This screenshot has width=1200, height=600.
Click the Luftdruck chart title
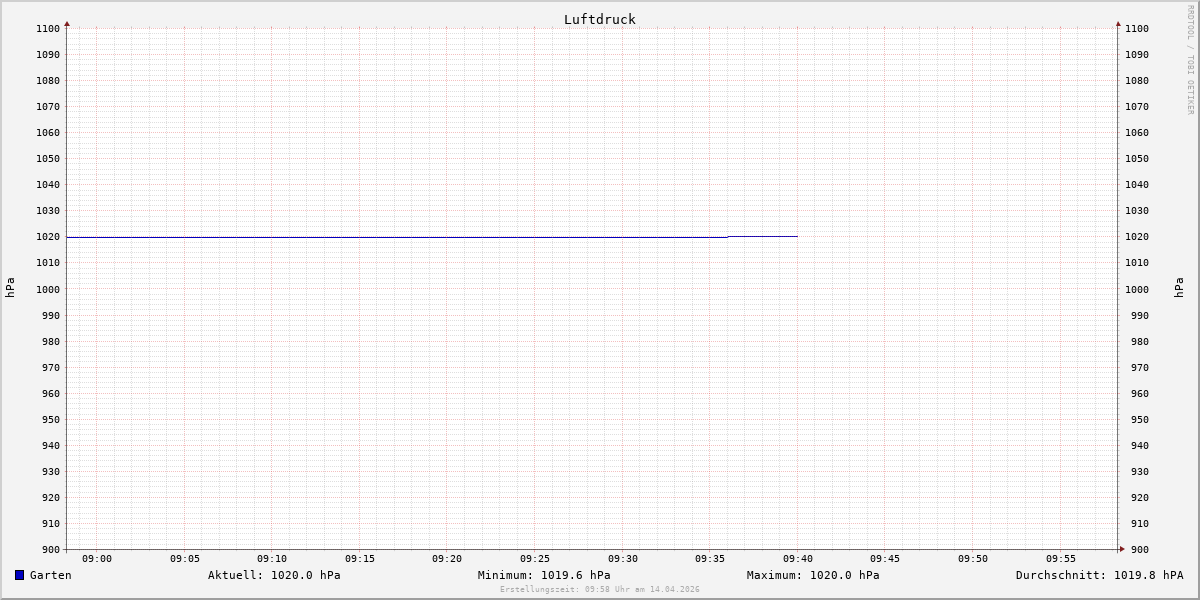pyautogui.click(x=599, y=19)
